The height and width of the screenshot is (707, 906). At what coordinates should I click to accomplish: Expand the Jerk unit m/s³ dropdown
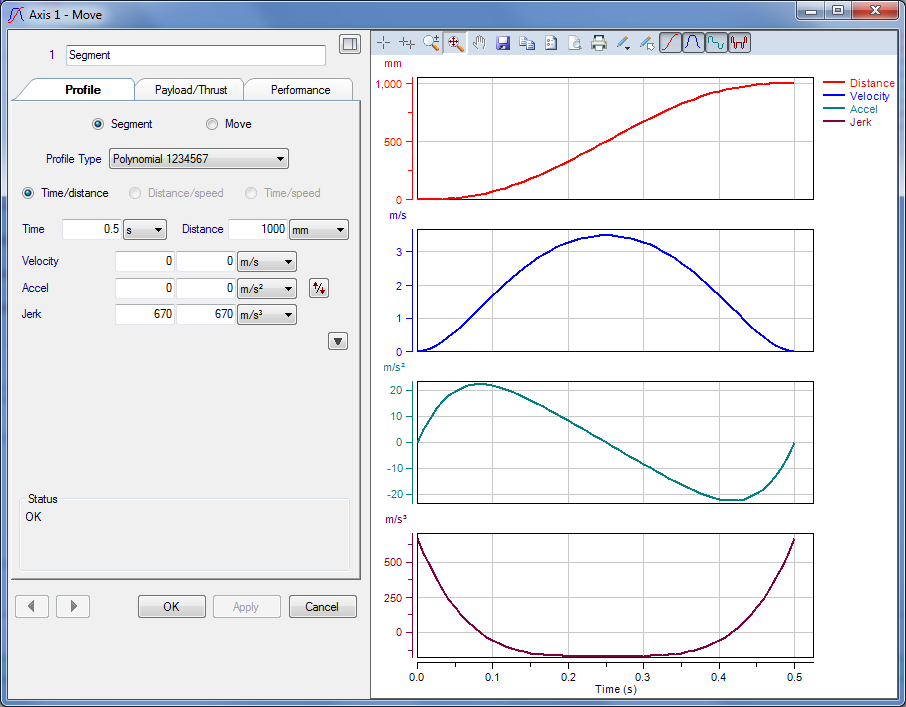pyautogui.click(x=266, y=315)
